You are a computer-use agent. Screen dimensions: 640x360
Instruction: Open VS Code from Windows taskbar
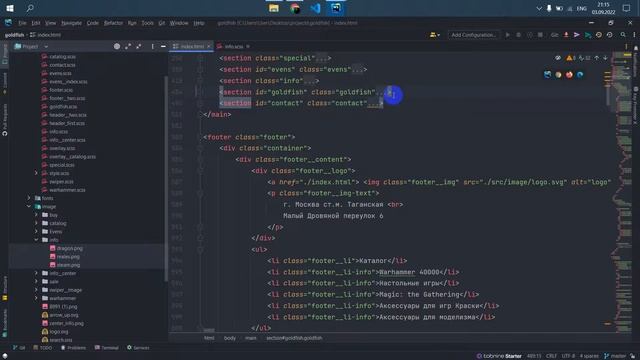coord(316,8)
